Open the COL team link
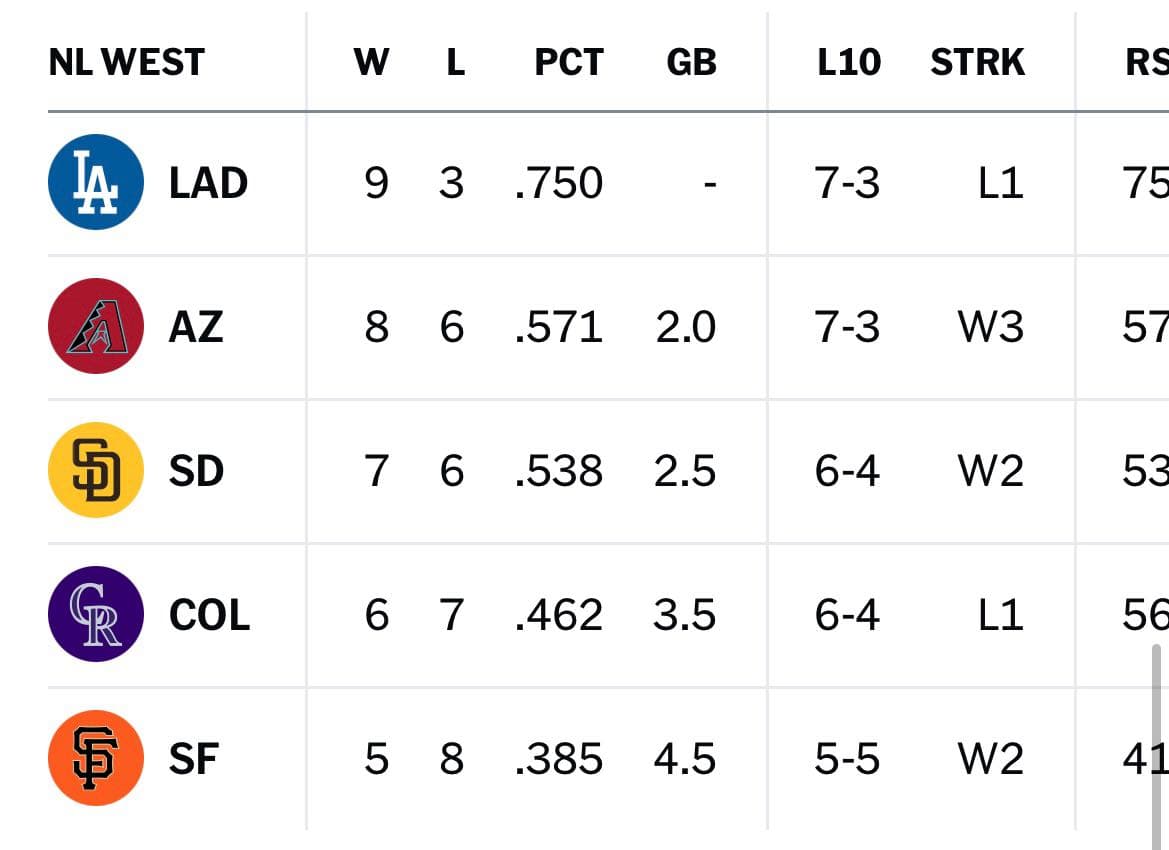This screenshot has width=1169, height=850. [x=209, y=615]
